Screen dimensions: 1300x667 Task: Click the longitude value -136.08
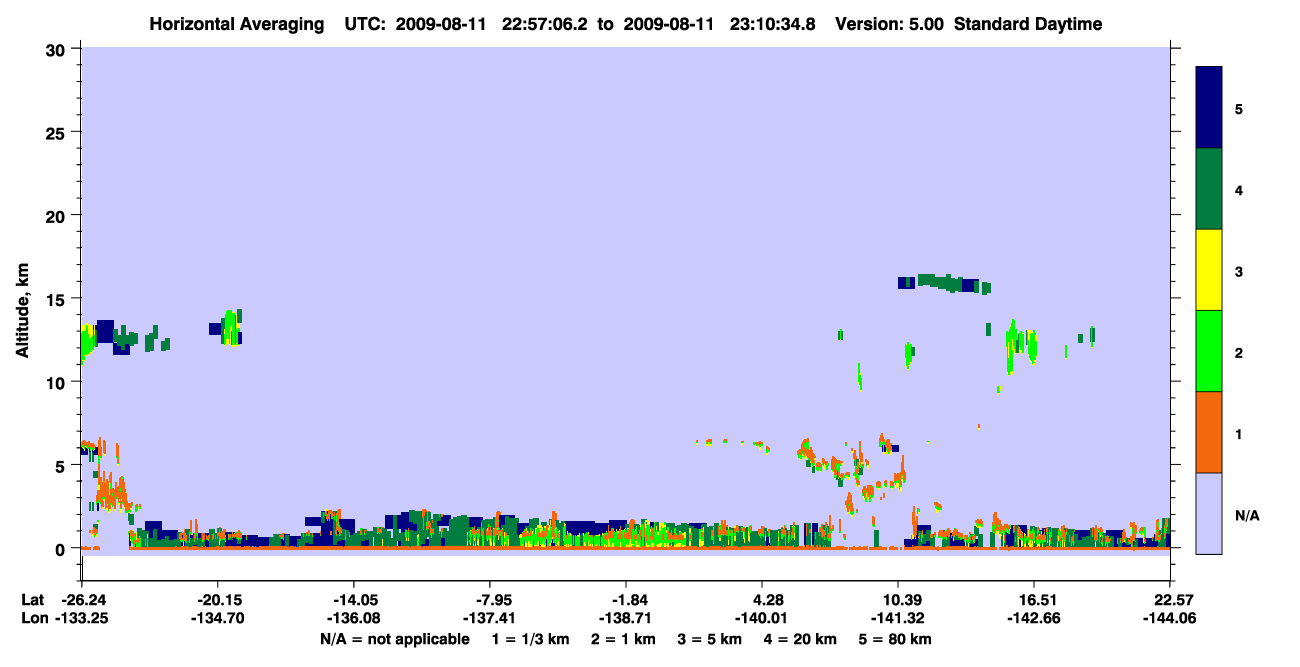(x=355, y=618)
